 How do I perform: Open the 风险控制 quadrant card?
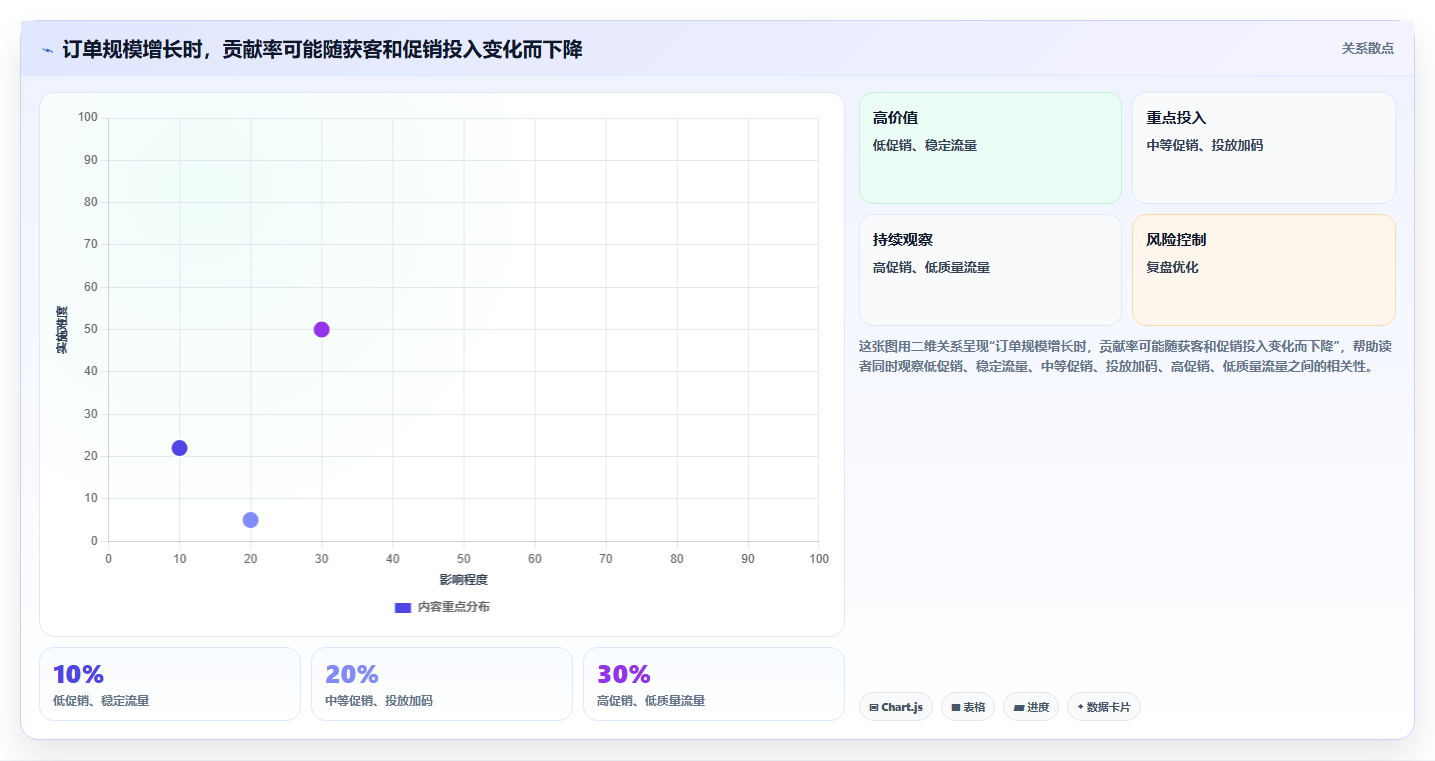[1264, 270]
